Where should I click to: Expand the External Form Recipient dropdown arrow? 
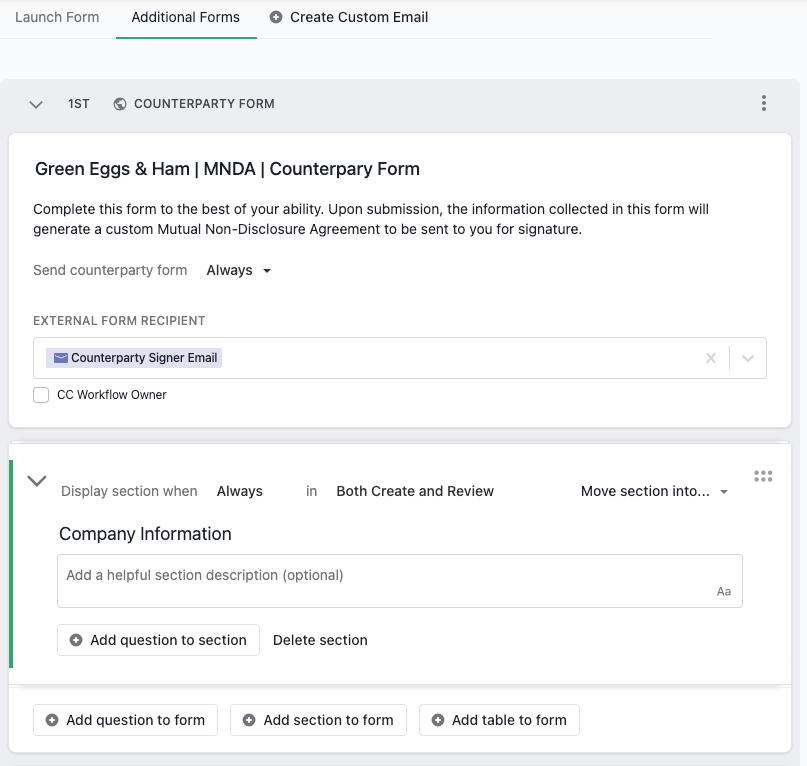click(x=748, y=358)
